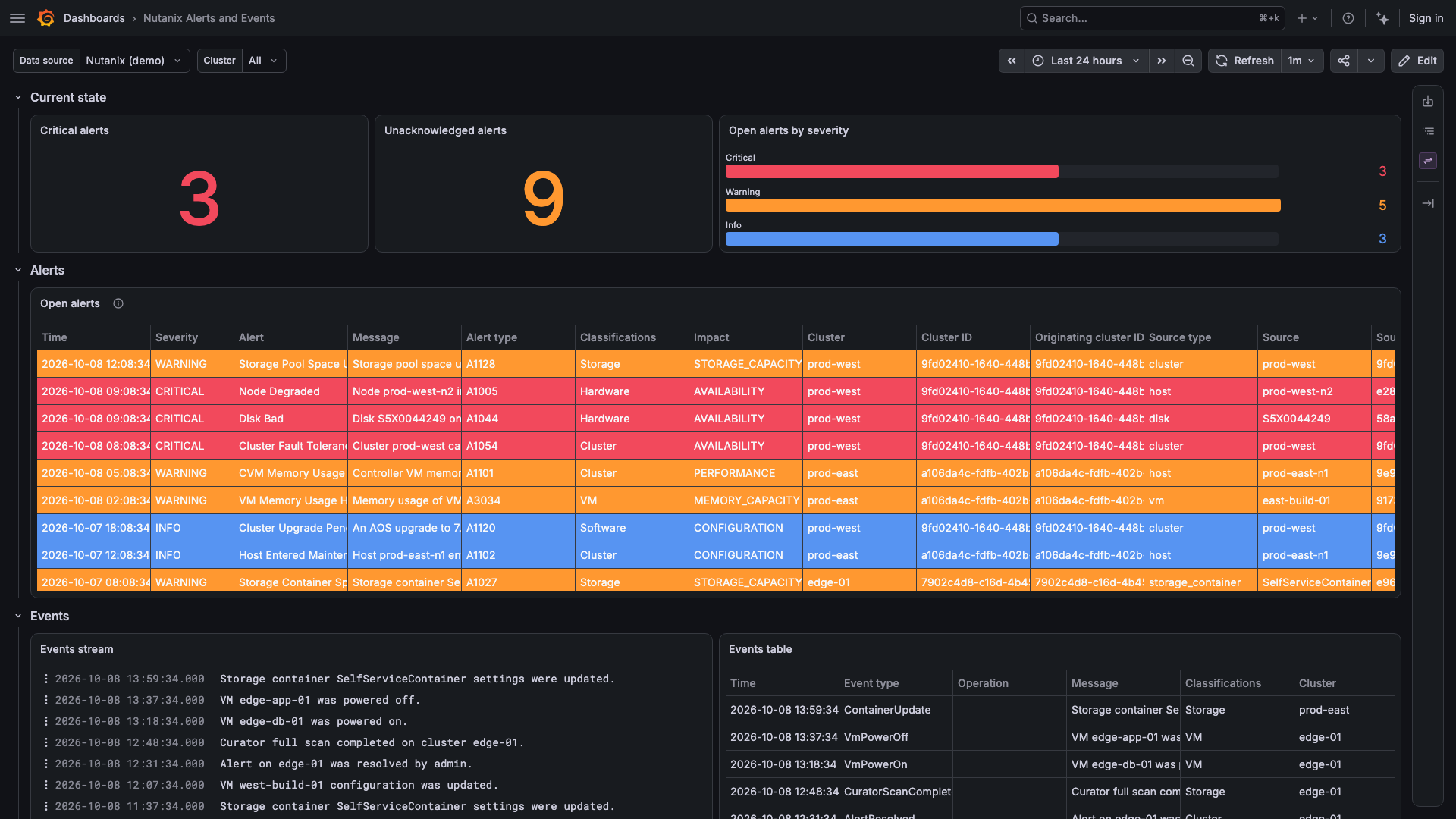This screenshot has width=1456, height=819.
Task: Open the Cluster All dropdown
Action: tap(264, 61)
